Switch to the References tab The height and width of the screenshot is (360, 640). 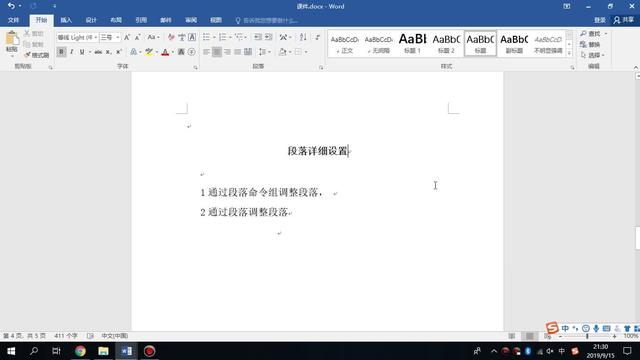pyautogui.click(x=141, y=20)
